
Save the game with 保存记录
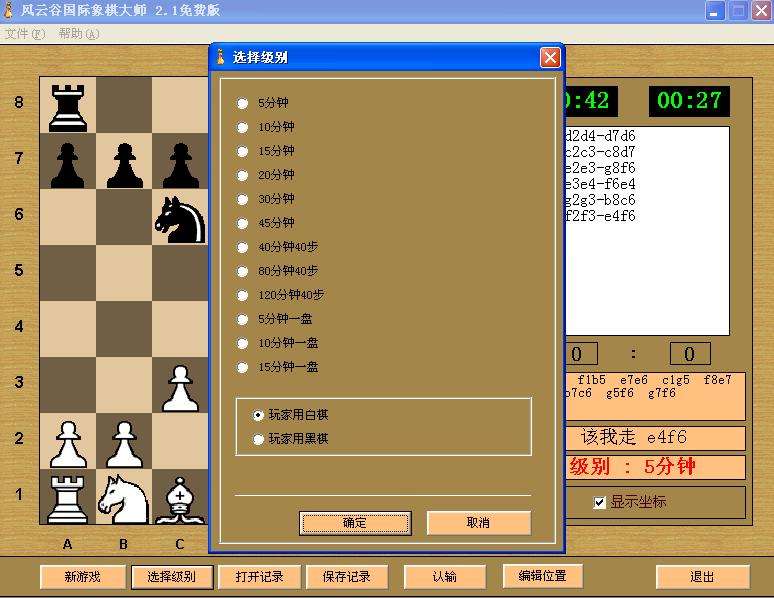pos(347,577)
